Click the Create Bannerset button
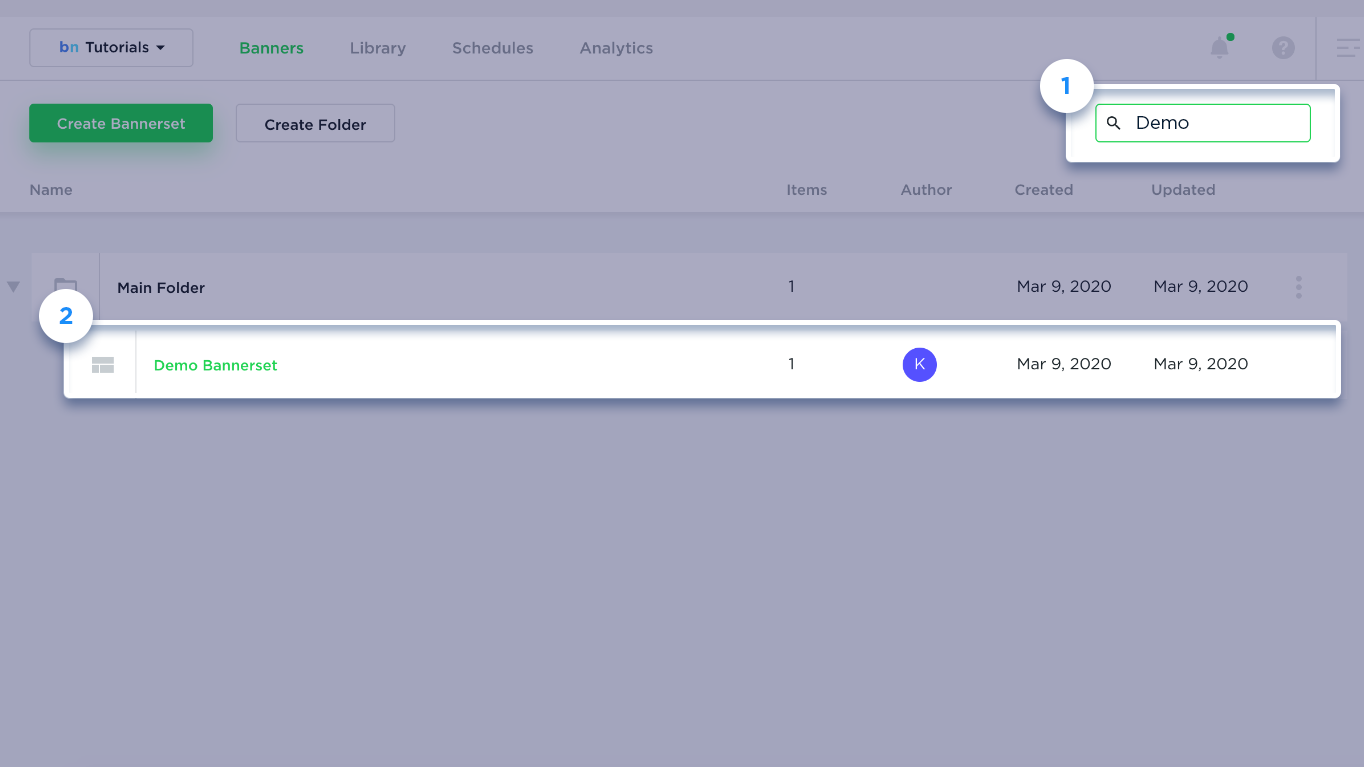 [x=121, y=123]
